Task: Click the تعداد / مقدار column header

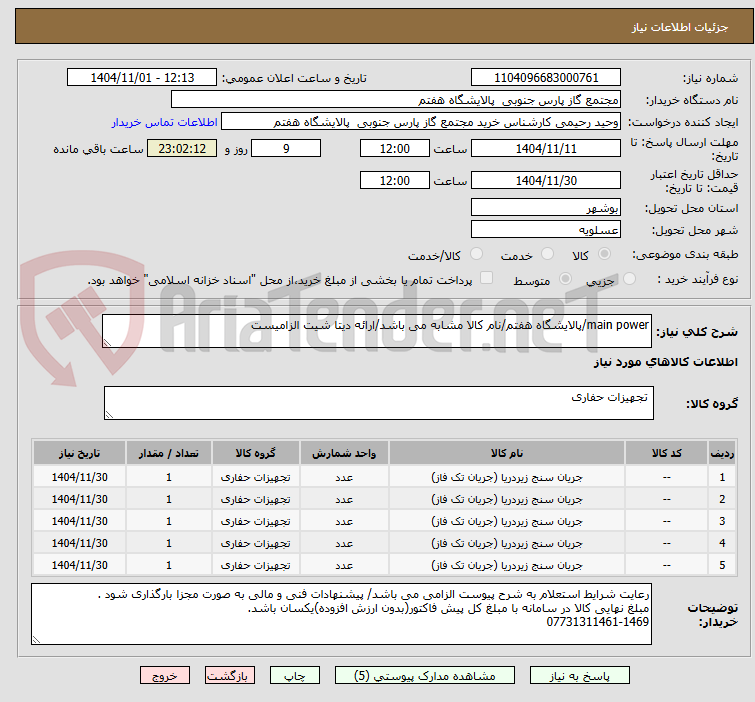Action: 169,453
